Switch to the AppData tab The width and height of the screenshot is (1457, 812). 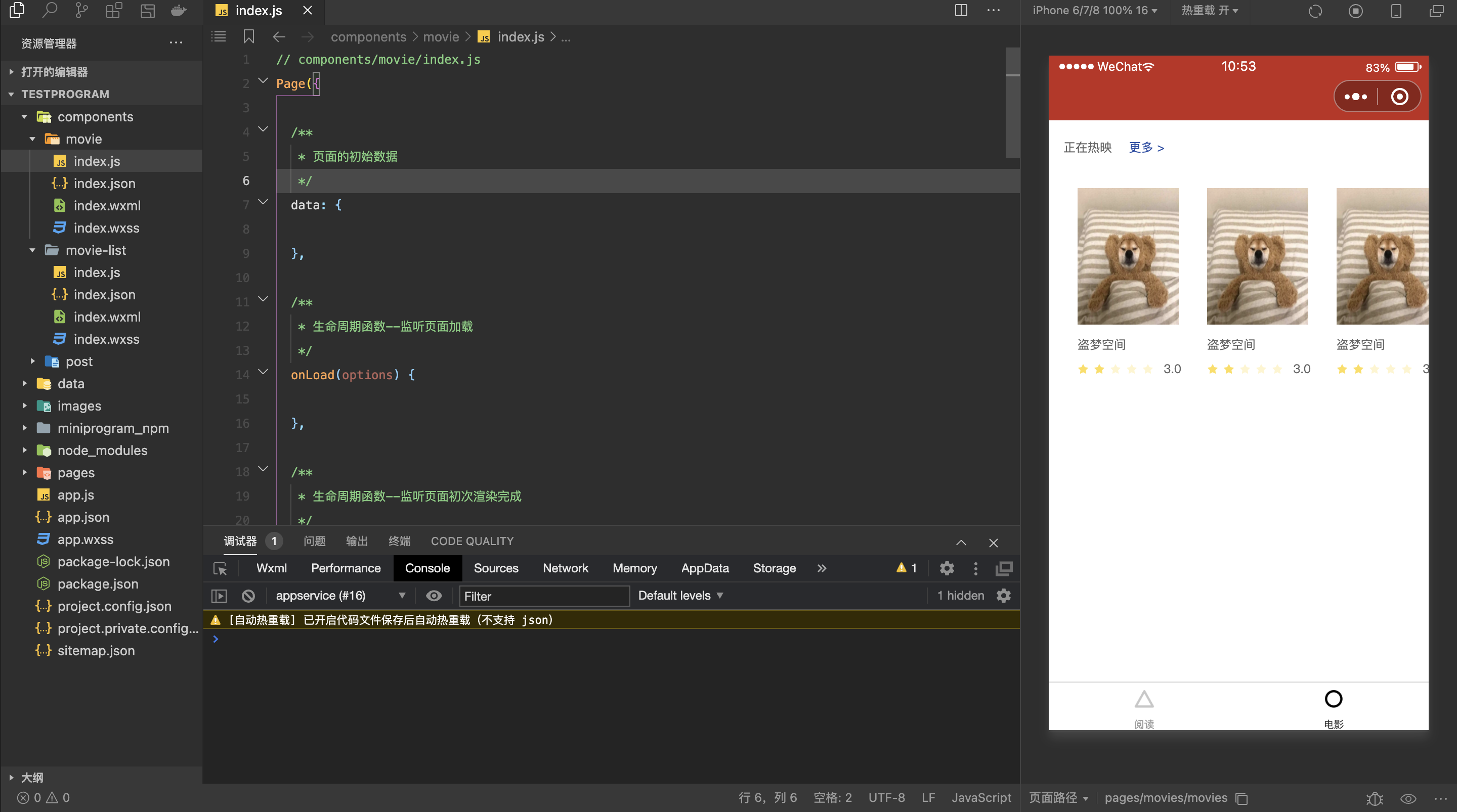click(x=705, y=568)
